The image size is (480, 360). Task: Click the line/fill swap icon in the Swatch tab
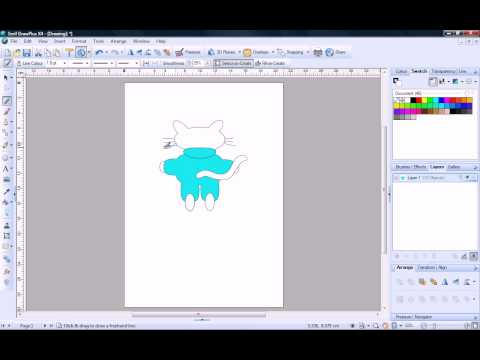[x=396, y=81]
